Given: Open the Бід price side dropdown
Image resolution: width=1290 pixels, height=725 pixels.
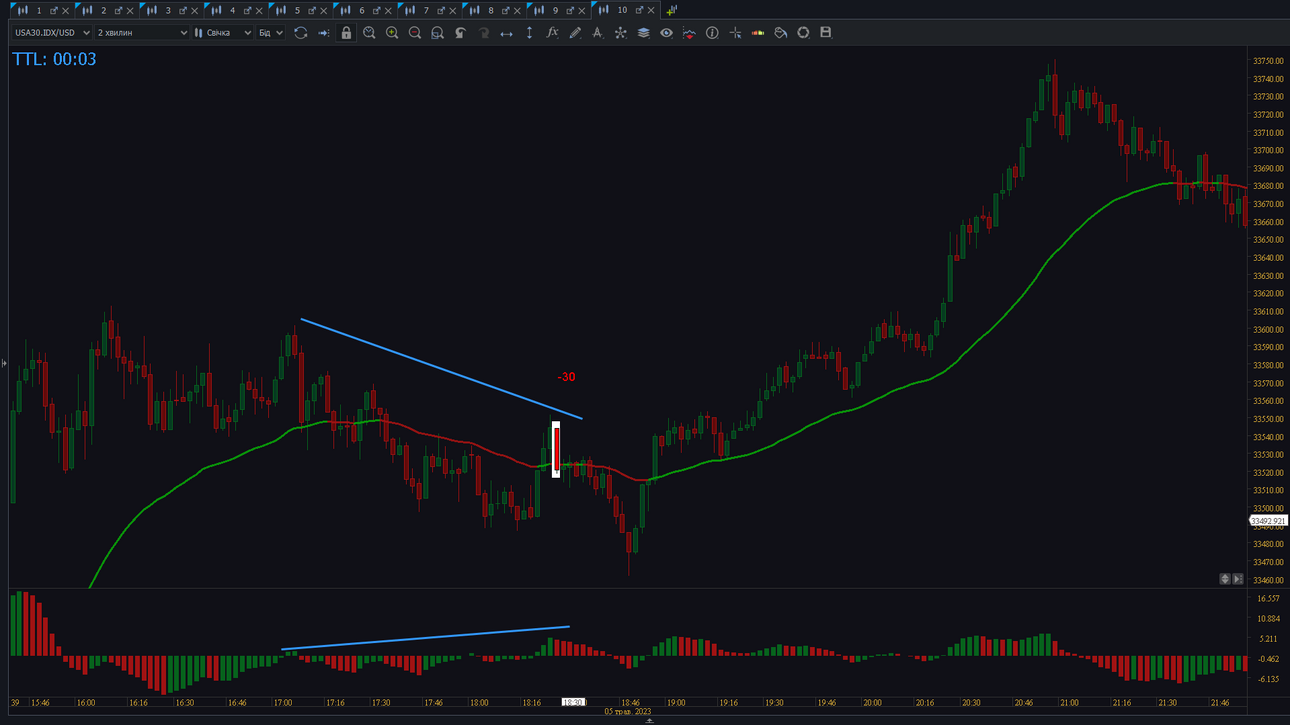Looking at the screenshot, I should [271, 33].
